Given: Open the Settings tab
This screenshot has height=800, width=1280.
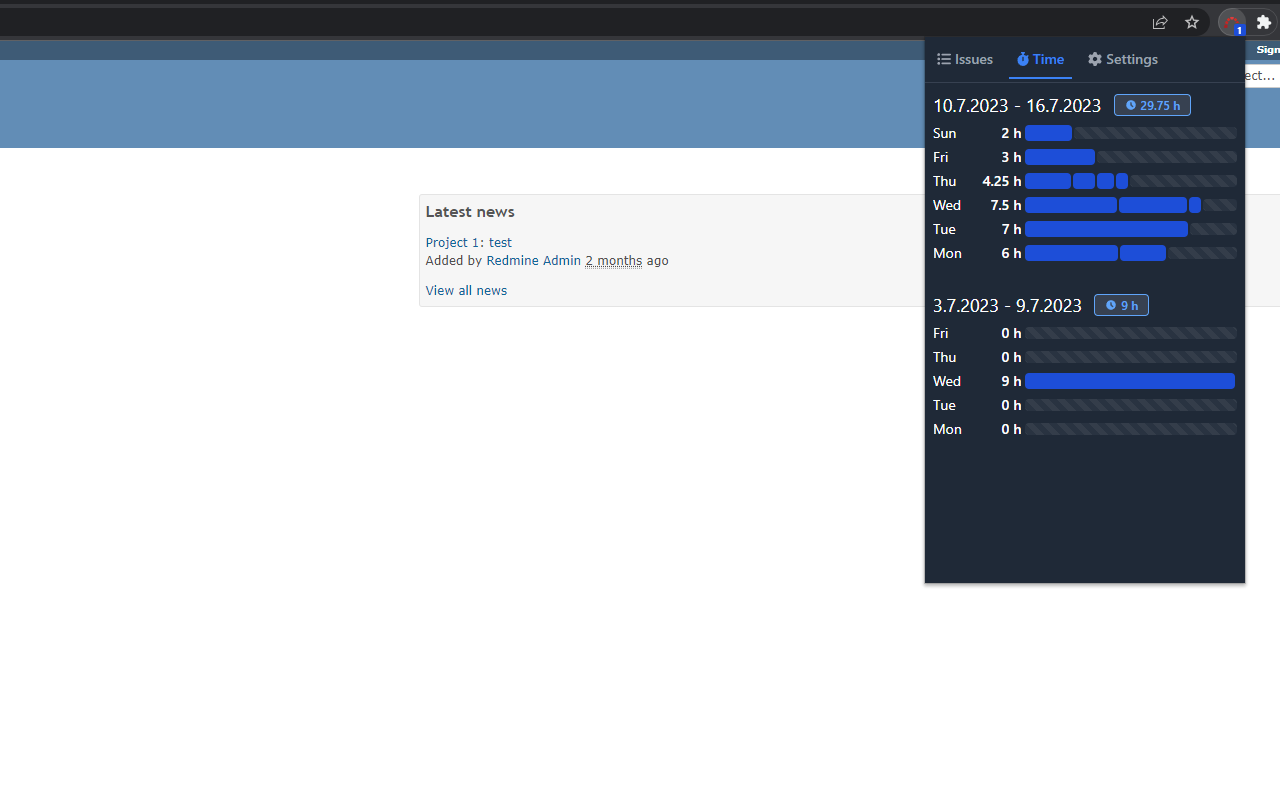Looking at the screenshot, I should click(x=1123, y=59).
